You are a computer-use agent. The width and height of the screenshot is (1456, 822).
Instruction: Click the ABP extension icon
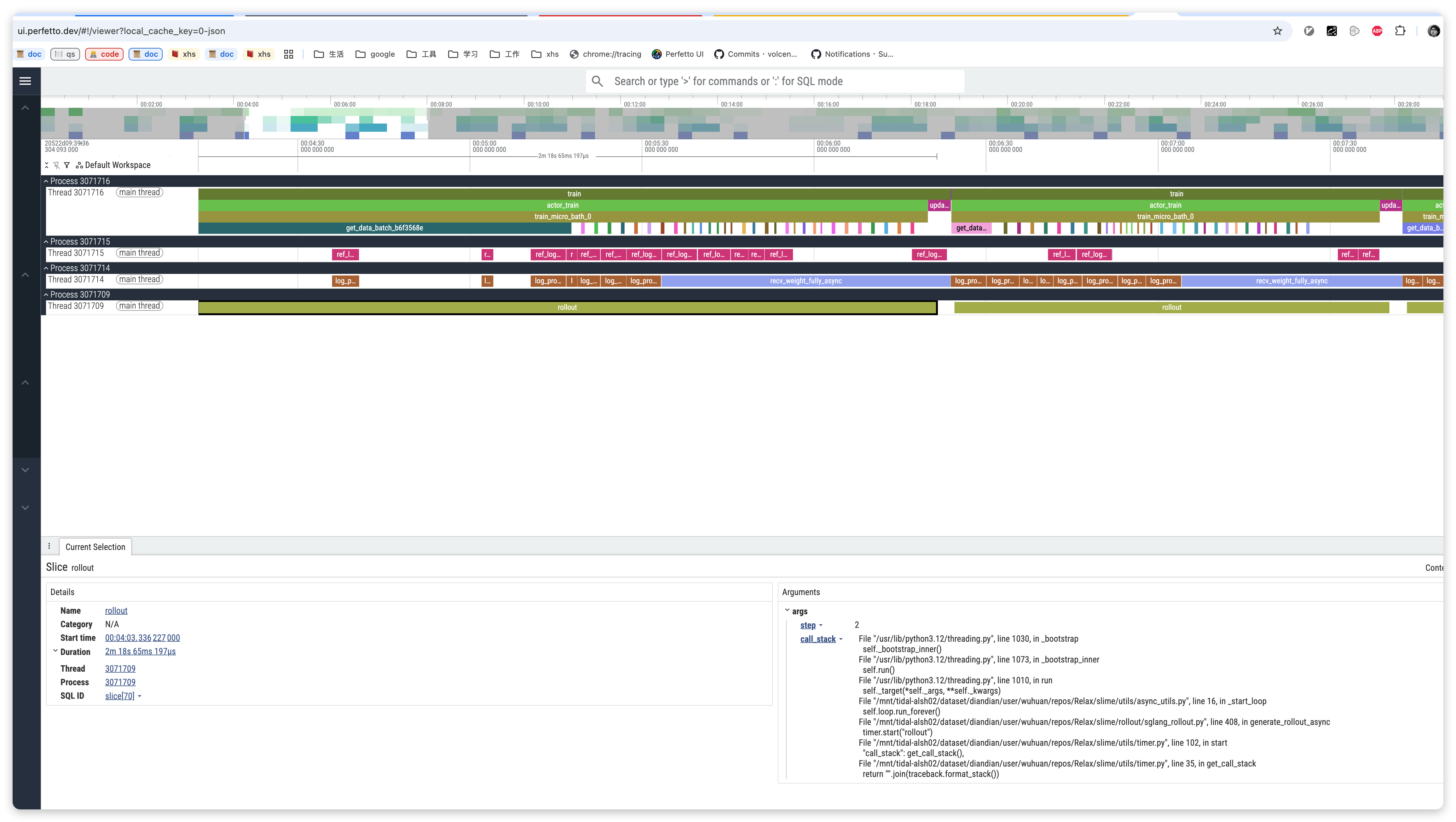point(1378,31)
